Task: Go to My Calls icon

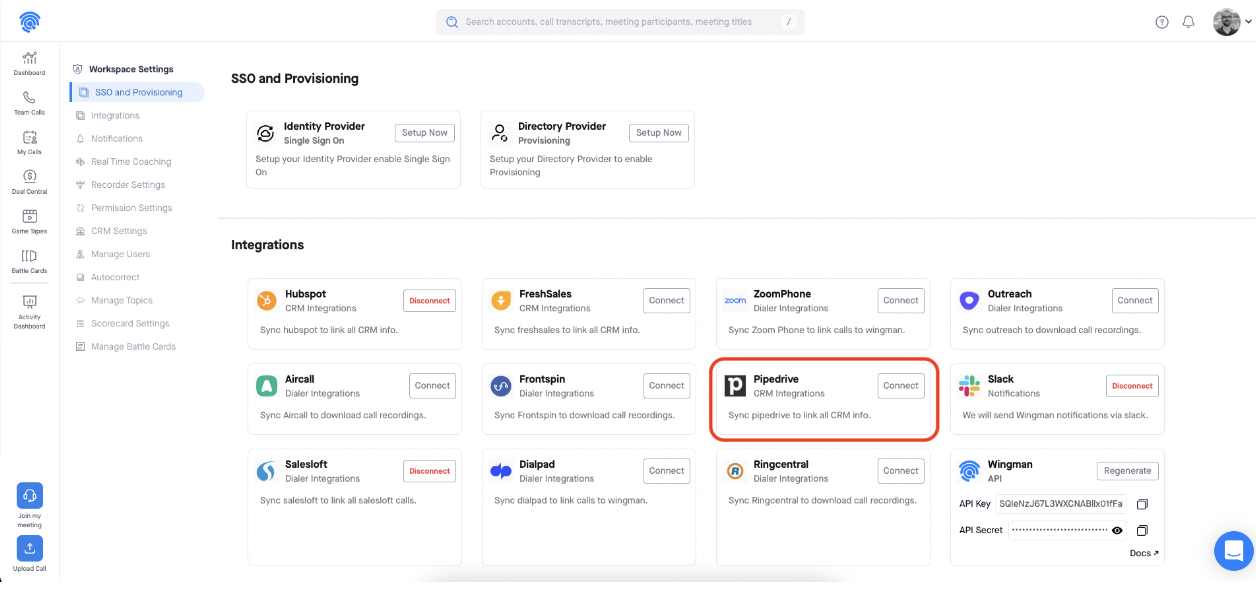Action: 29,138
